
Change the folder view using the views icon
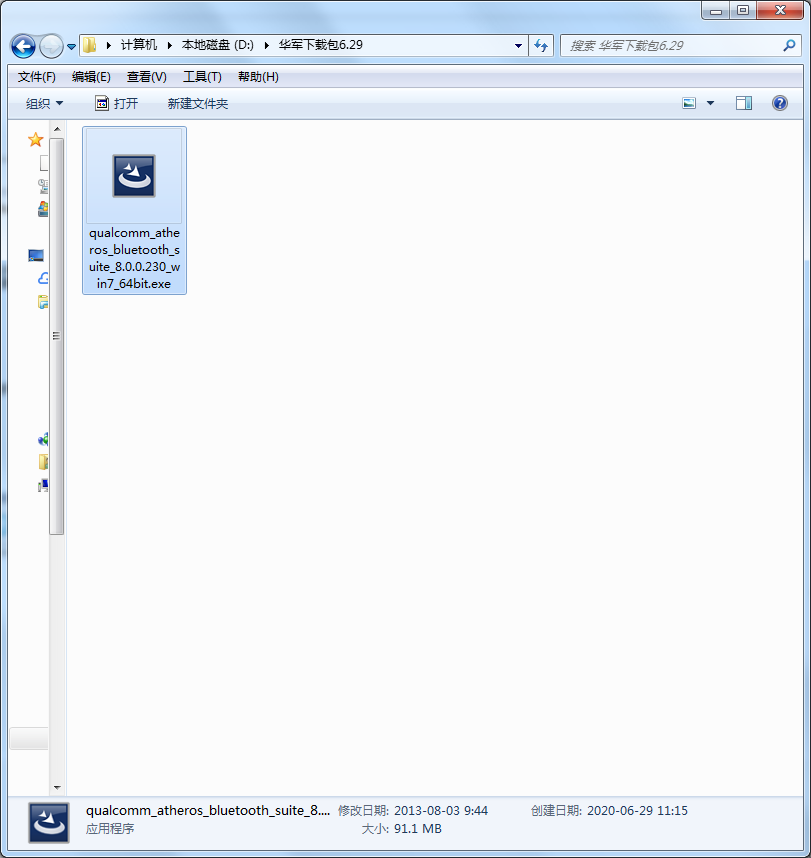[x=689, y=103]
